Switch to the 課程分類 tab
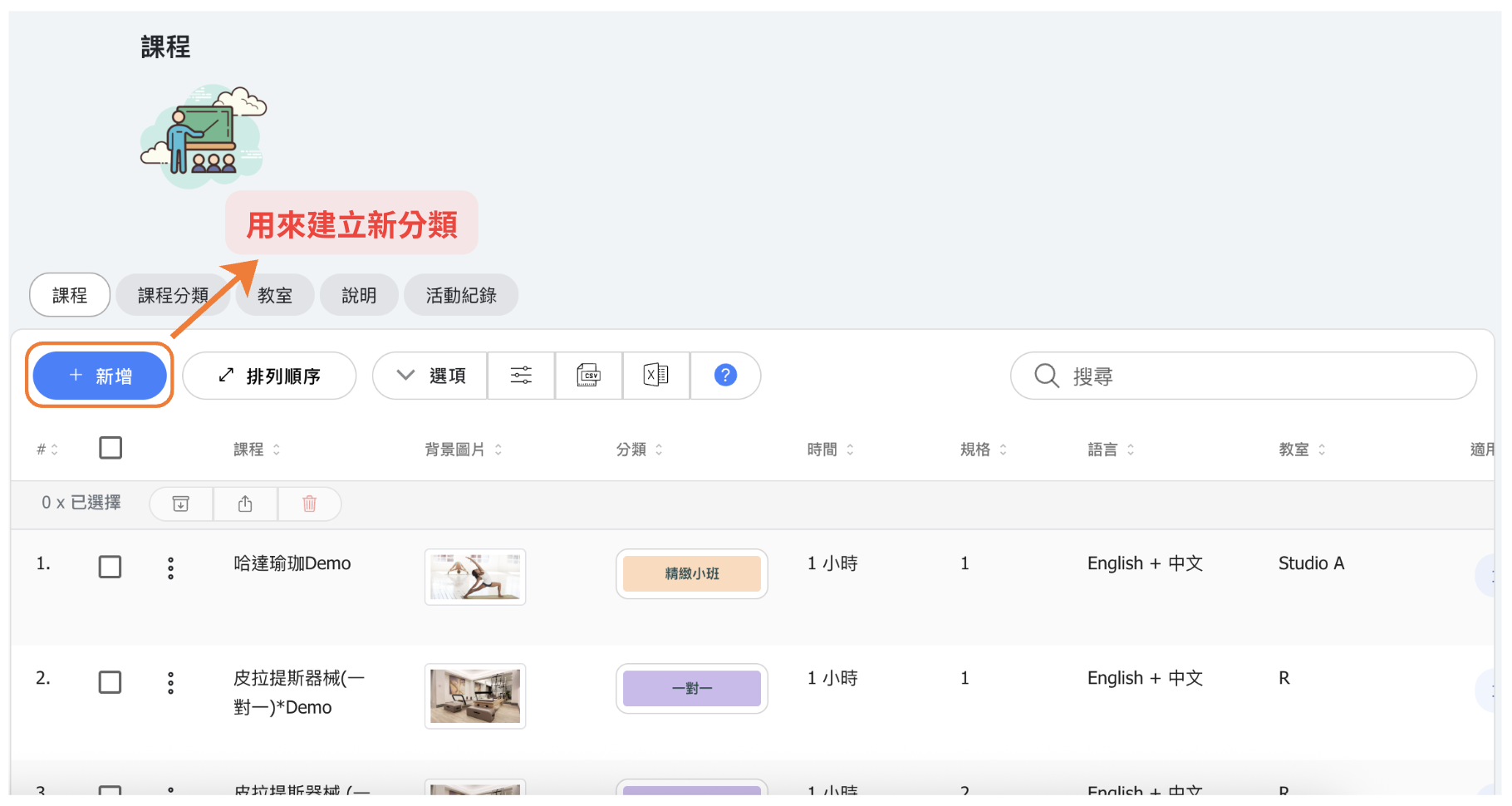Screen dimensions: 1512x806 coord(173,295)
